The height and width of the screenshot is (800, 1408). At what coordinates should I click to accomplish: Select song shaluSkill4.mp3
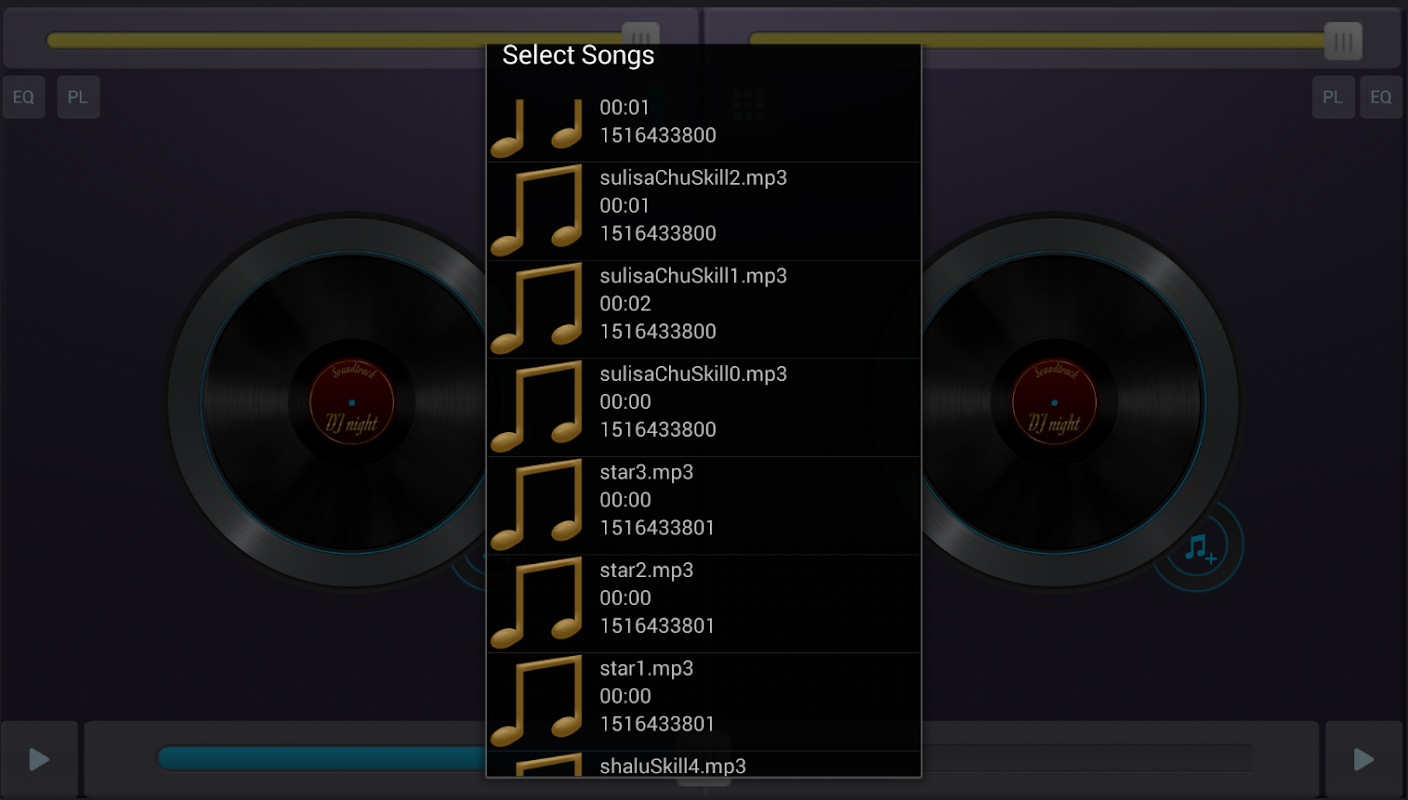[703, 764]
